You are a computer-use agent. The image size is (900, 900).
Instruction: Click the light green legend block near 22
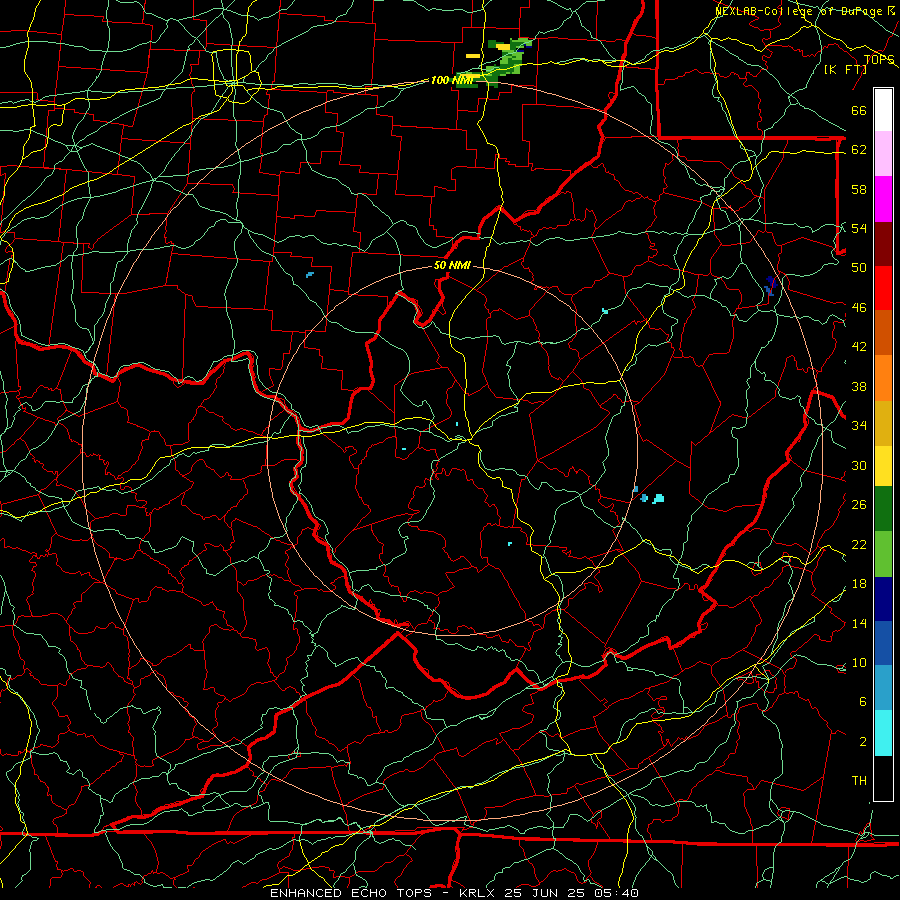[x=883, y=554]
